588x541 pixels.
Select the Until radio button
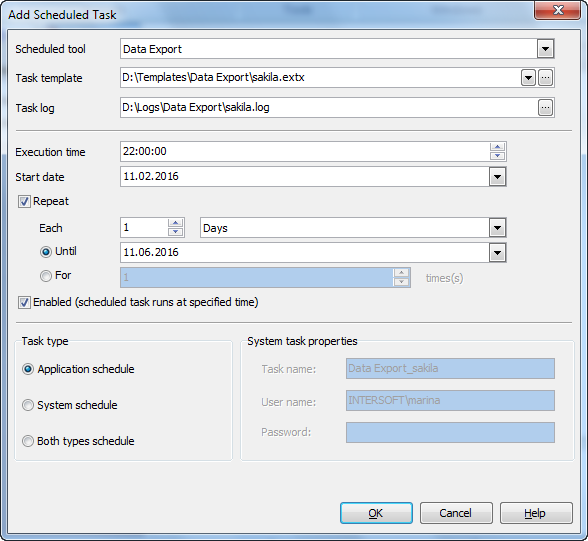click(46, 252)
